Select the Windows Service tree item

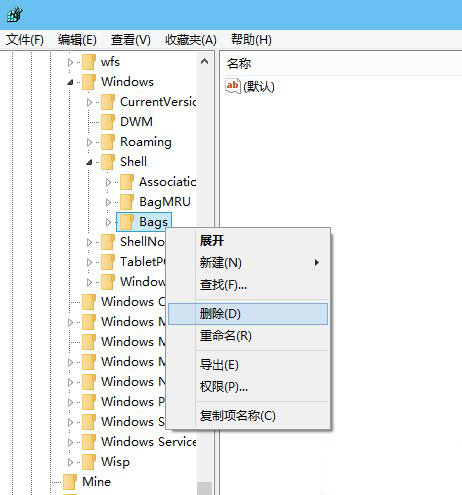tap(148, 442)
